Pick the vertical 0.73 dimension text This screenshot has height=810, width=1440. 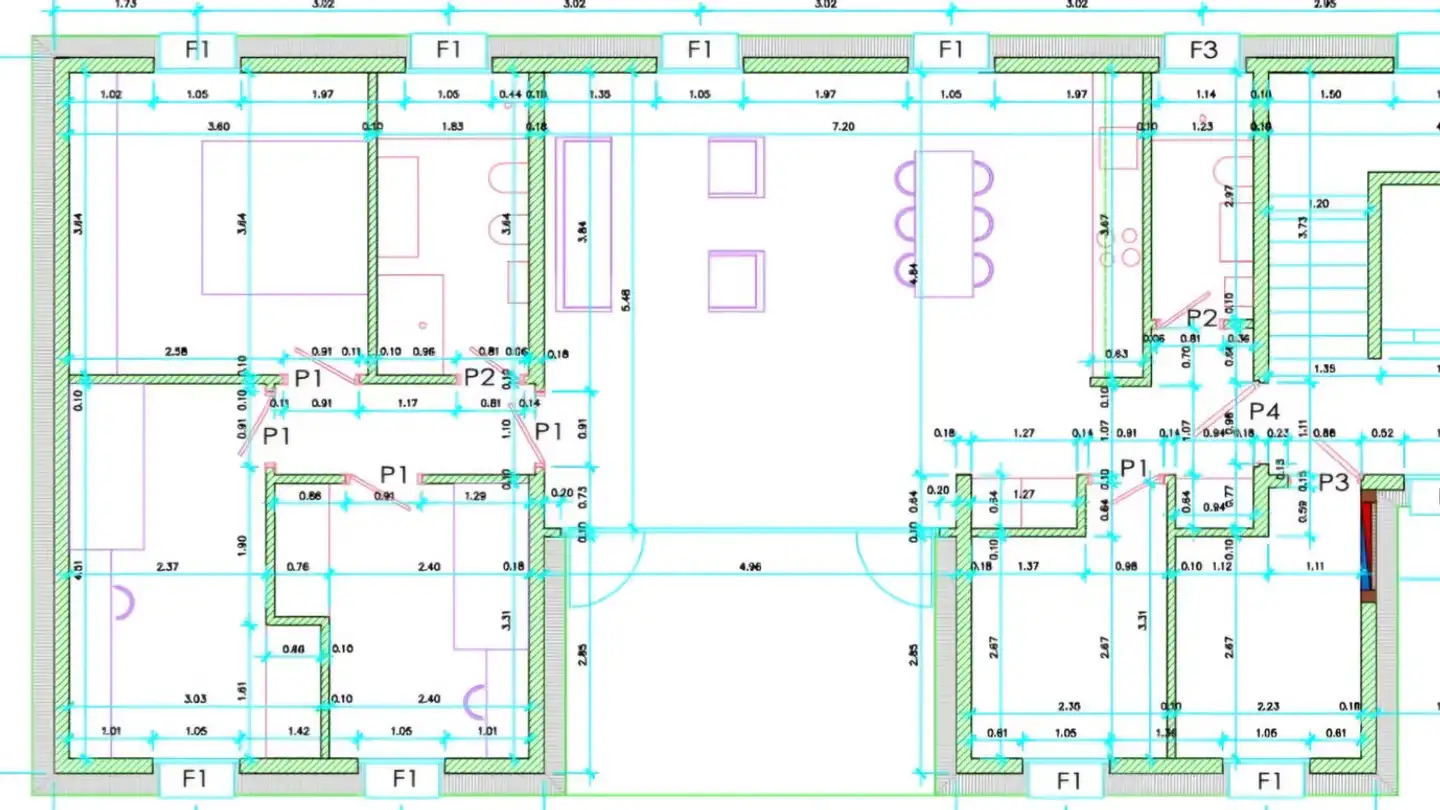point(583,497)
